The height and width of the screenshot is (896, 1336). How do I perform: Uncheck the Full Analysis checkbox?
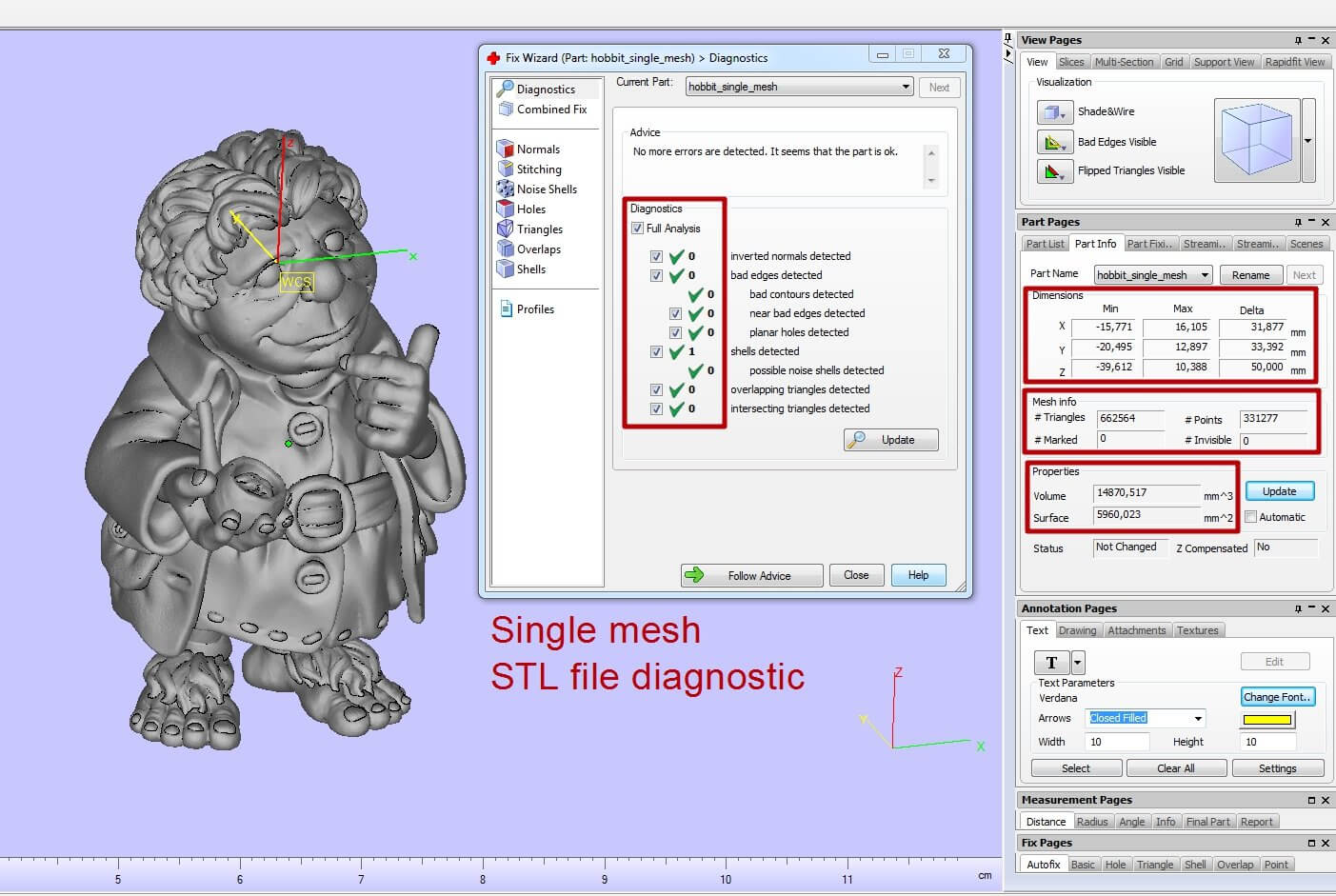(637, 229)
